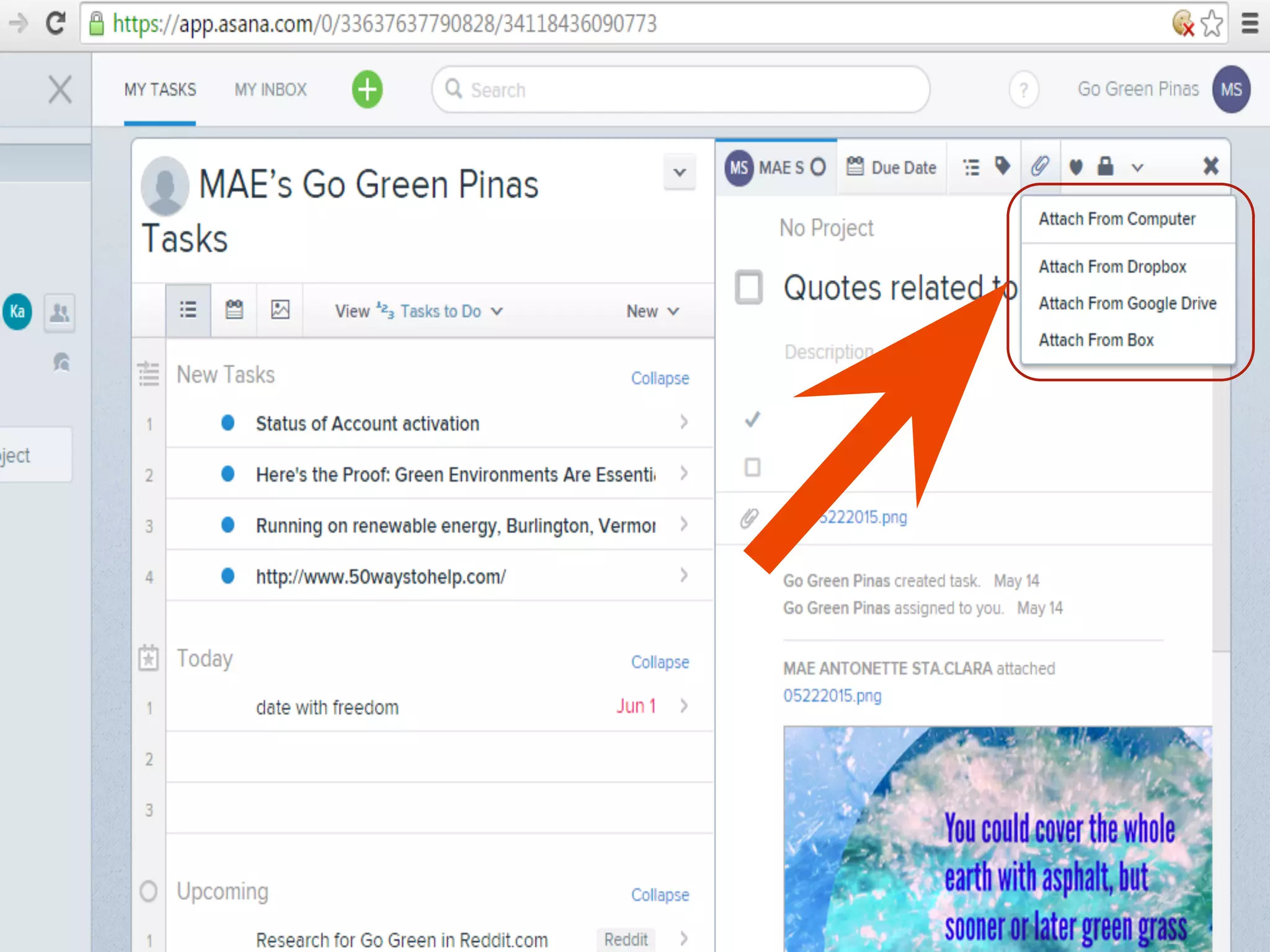Open dropdown next to MAE's Go Green Pinas Tasks
This screenshot has width=1270, height=952.
click(680, 172)
